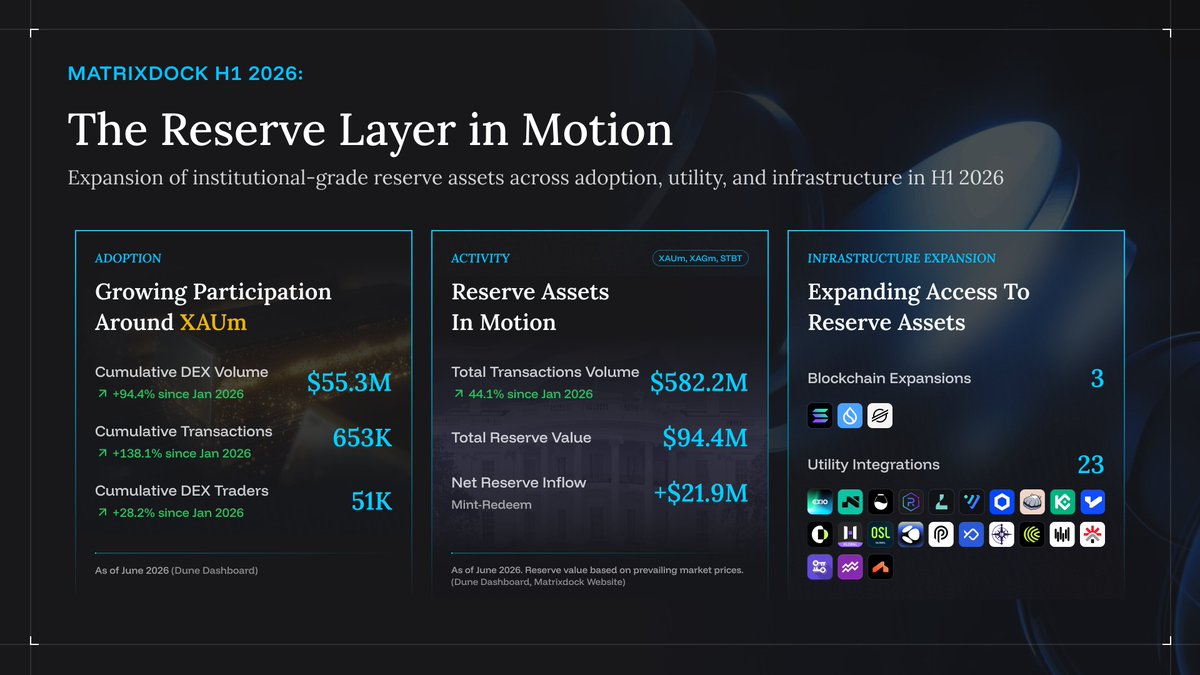Screen dimensions: 1200x675
Task: Click the Total Reserve Value label
Action: tap(521, 437)
